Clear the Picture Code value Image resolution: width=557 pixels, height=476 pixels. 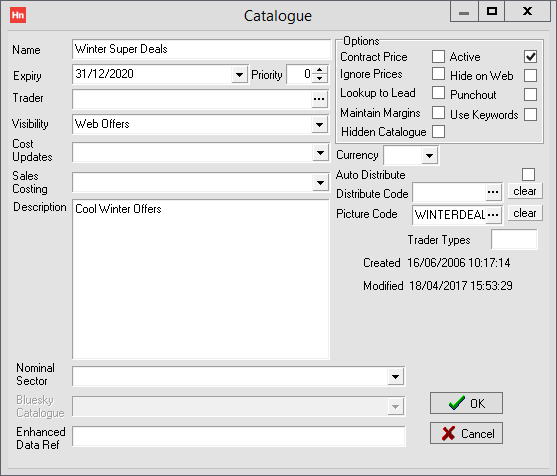[x=525, y=213]
